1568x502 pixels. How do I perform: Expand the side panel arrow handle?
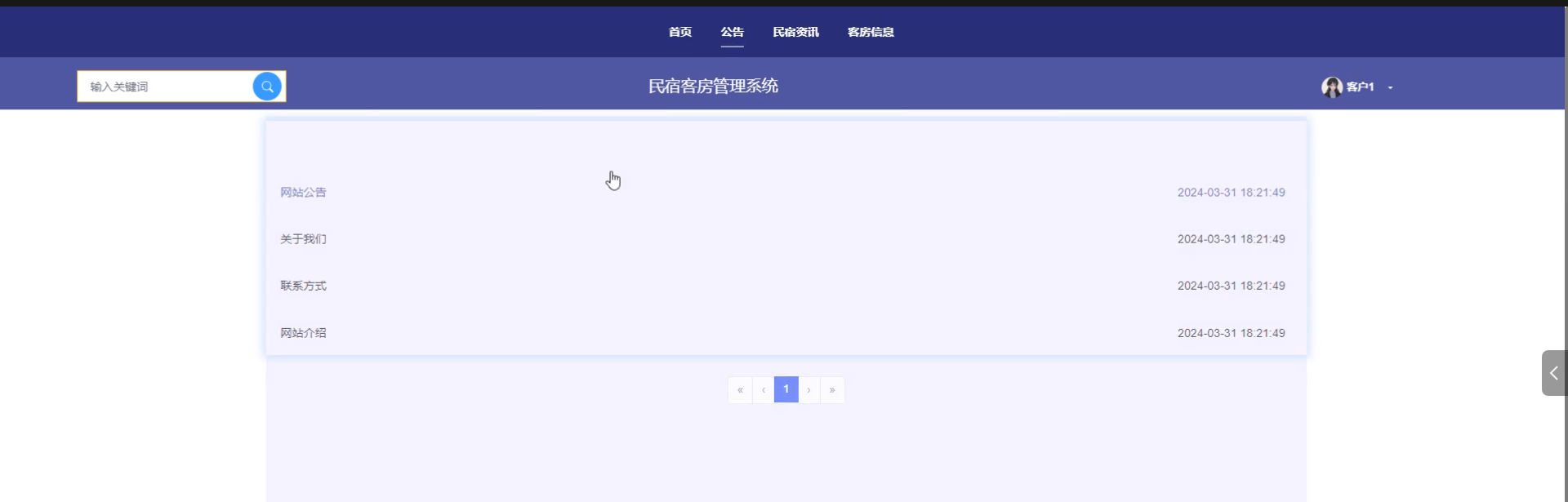pyautogui.click(x=1554, y=373)
